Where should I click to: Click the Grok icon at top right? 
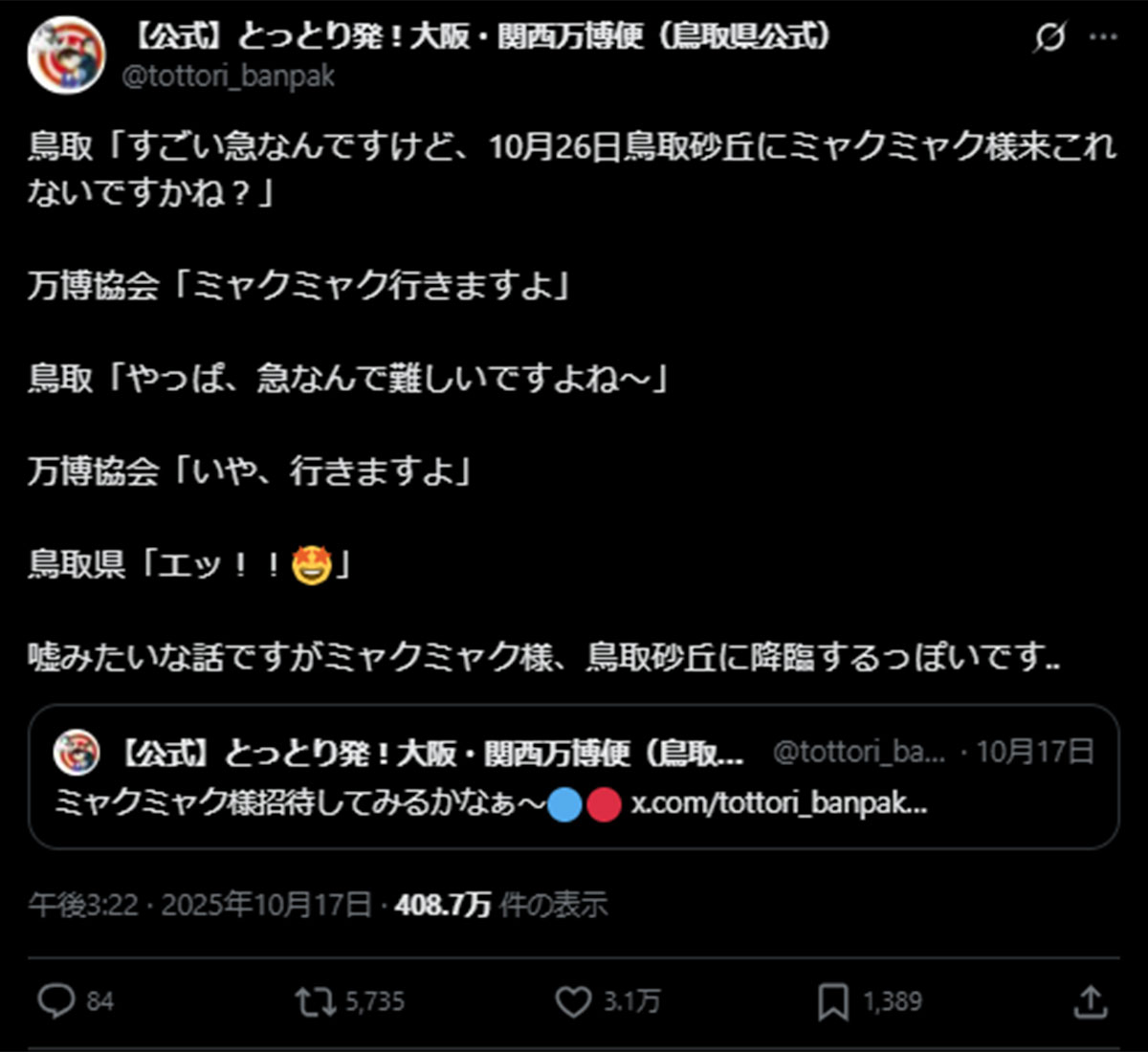tap(1049, 37)
